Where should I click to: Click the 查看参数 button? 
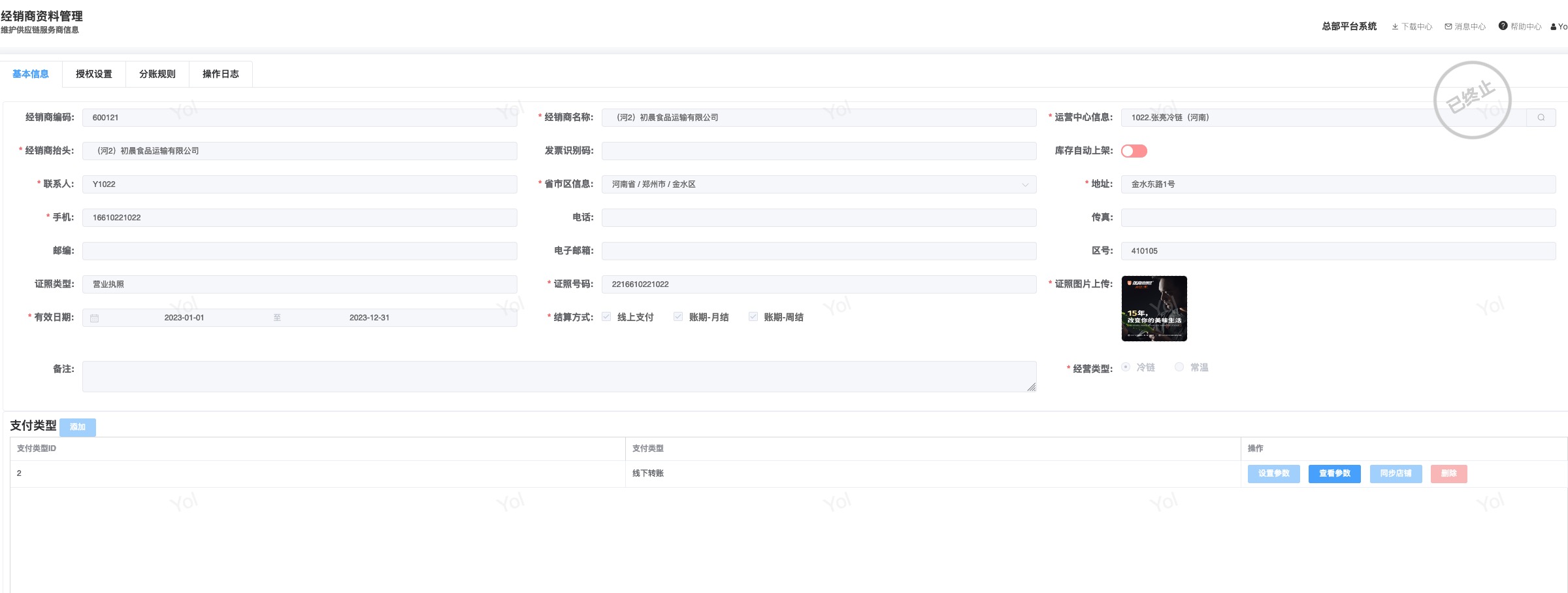pyautogui.click(x=1335, y=474)
